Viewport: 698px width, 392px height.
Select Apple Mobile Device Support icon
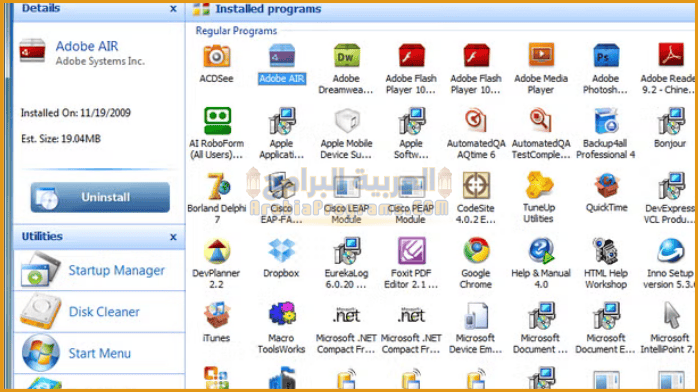click(x=346, y=121)
